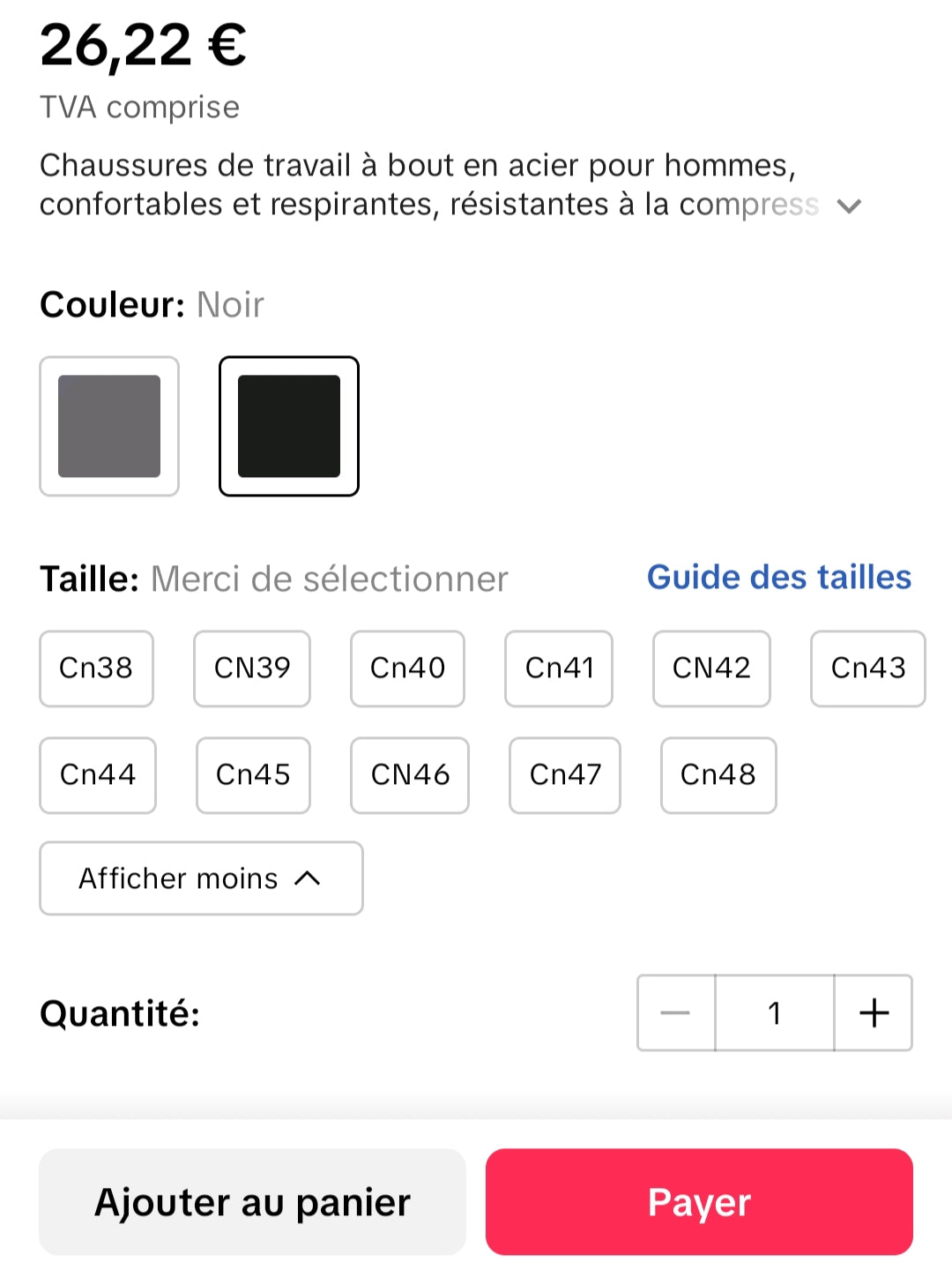This screenshot has height=1270, width=952.
Task: Decrease quantity with minus icon
Action: [x=675, y=1012]
